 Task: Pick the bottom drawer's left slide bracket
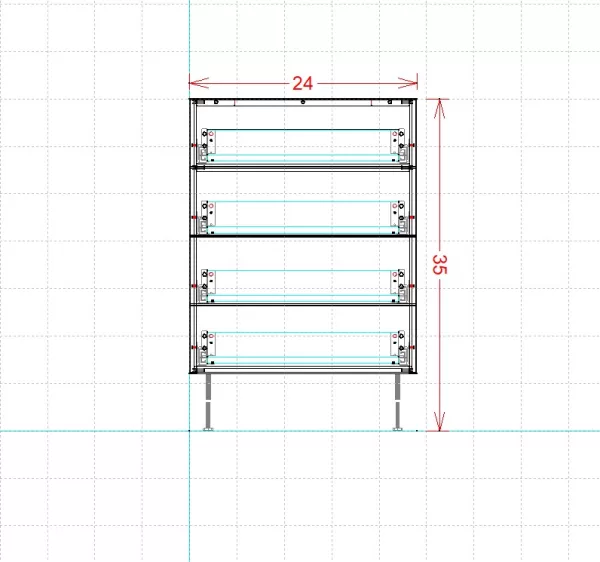click(x=206, y=346)
